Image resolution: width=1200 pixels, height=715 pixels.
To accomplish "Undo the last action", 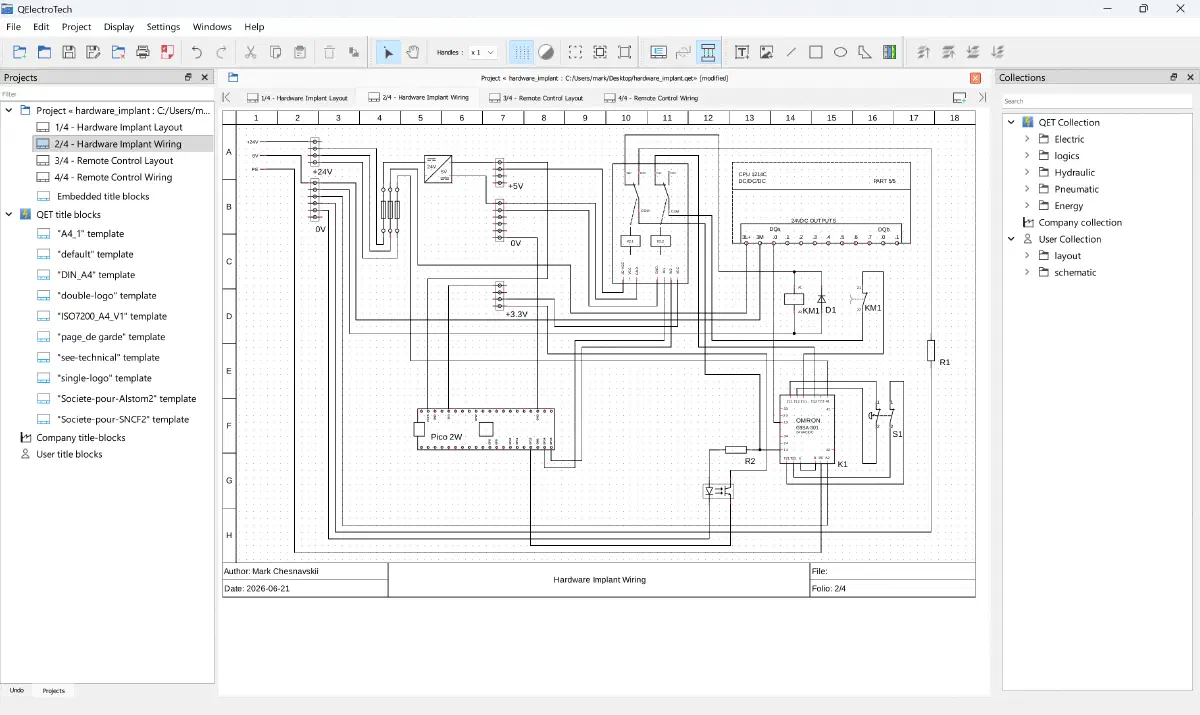I will point(197,52).
